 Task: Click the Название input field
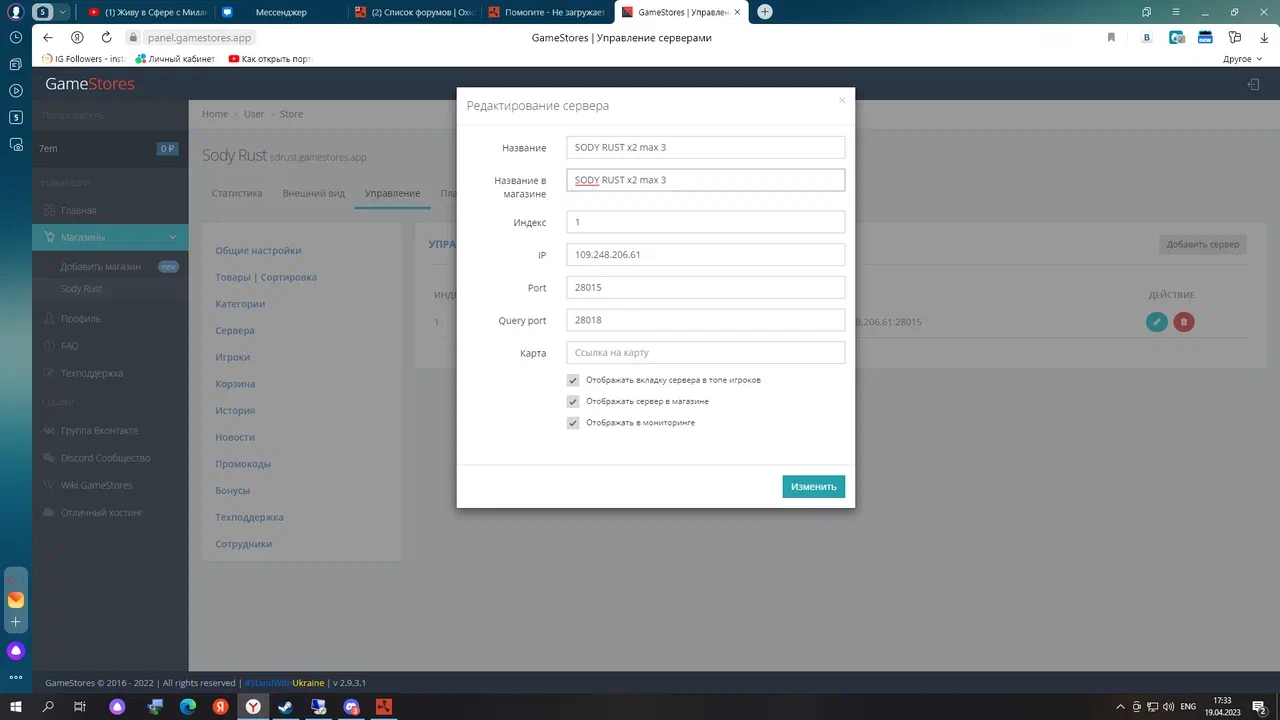pos(705,147)
